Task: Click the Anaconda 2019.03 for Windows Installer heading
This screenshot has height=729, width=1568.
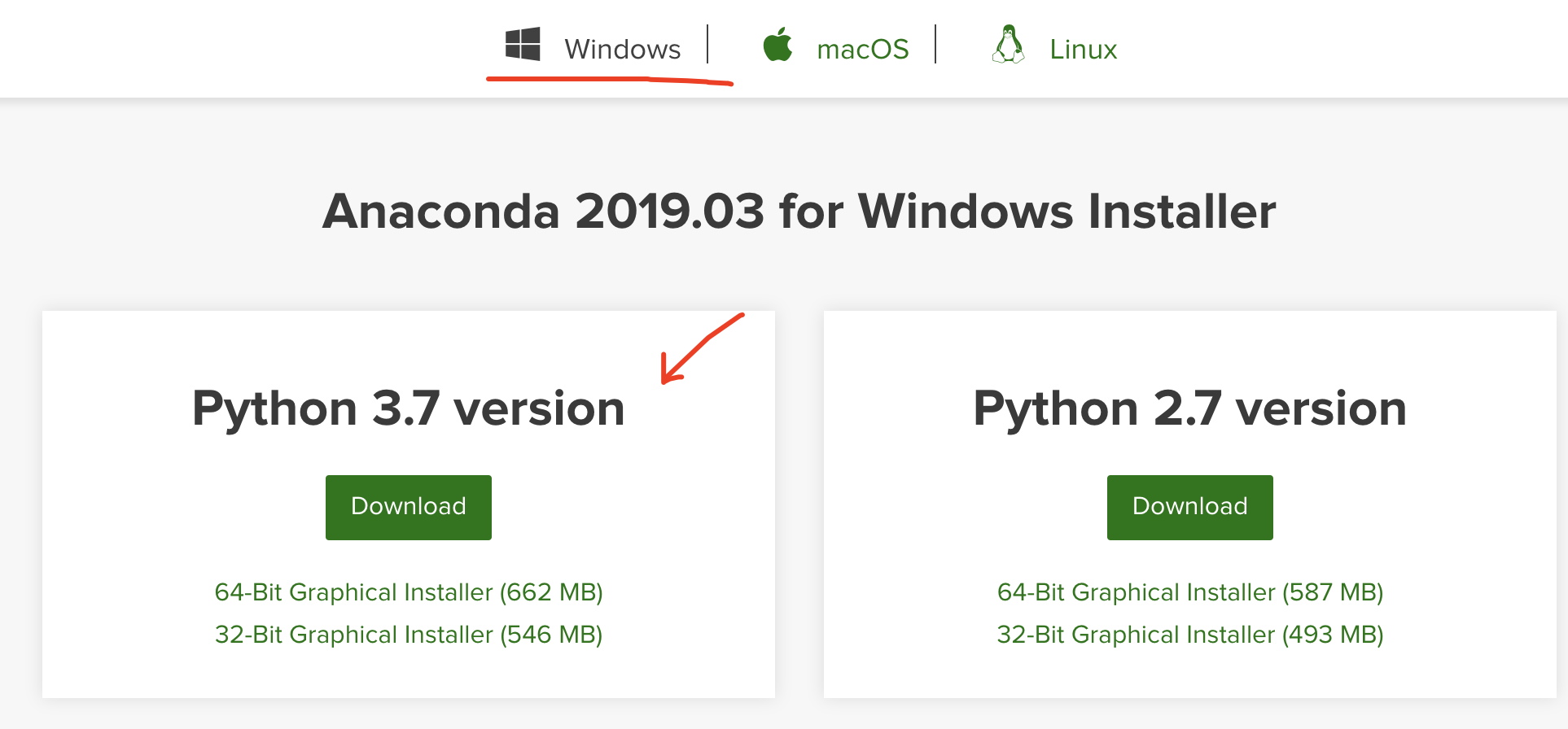Action: point(799,212)
